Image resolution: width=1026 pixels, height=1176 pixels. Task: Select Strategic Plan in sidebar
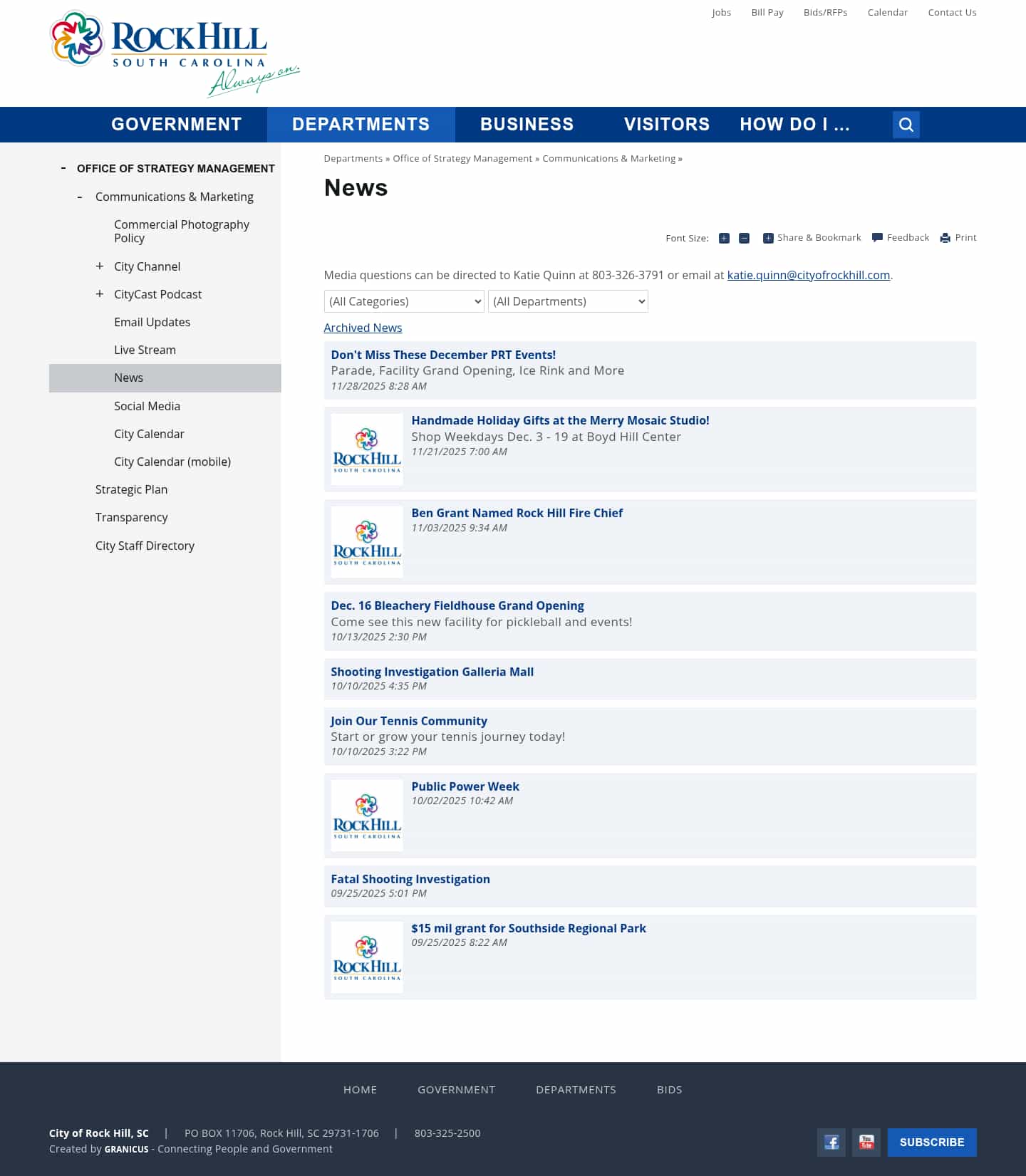(131, 489)
